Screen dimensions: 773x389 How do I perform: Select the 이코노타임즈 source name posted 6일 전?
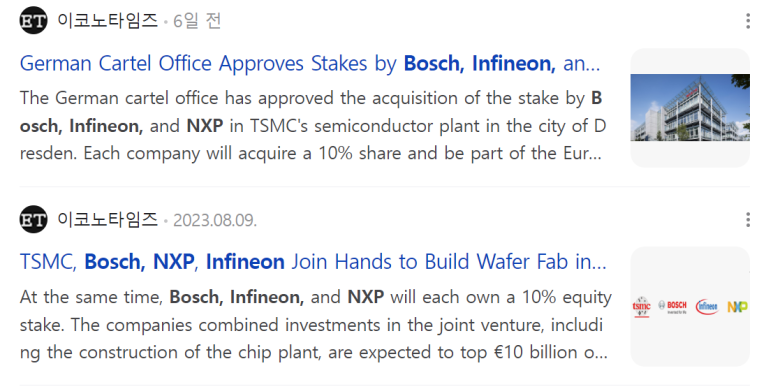107,21
